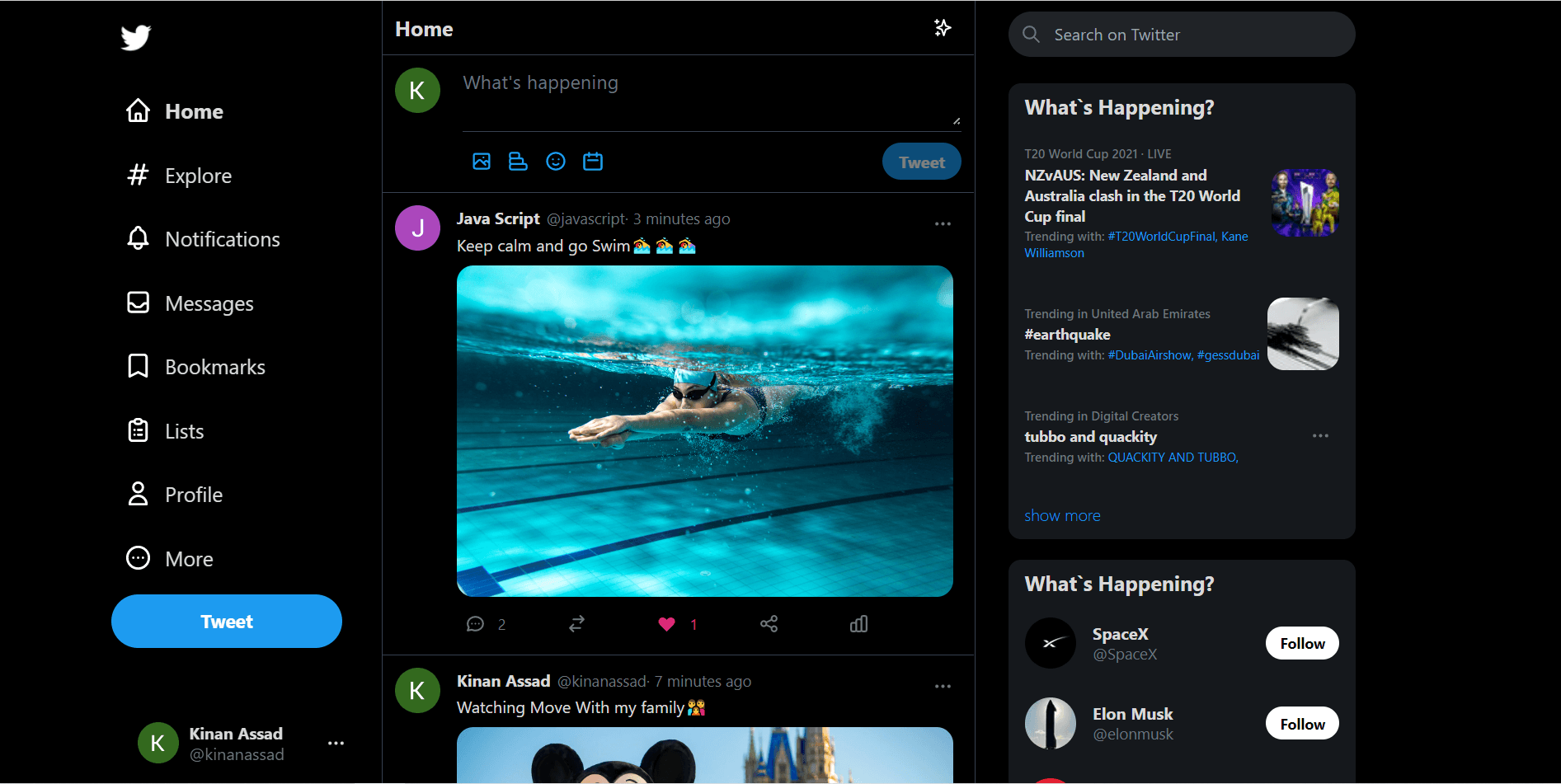Viewport: 1561px width, 784px height.
Task: Navigate to the Bookmarks page
Action: click(x=215, y=366)
